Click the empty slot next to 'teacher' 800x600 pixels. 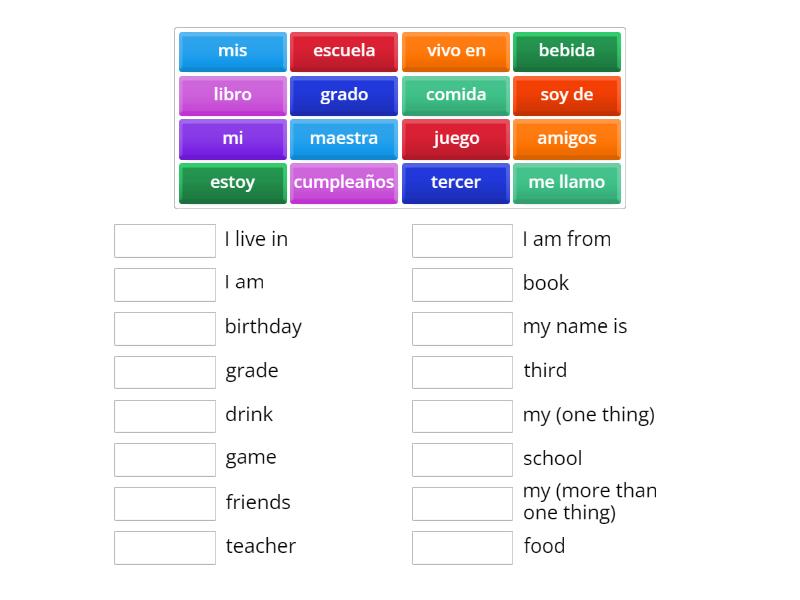click(165, 547)
